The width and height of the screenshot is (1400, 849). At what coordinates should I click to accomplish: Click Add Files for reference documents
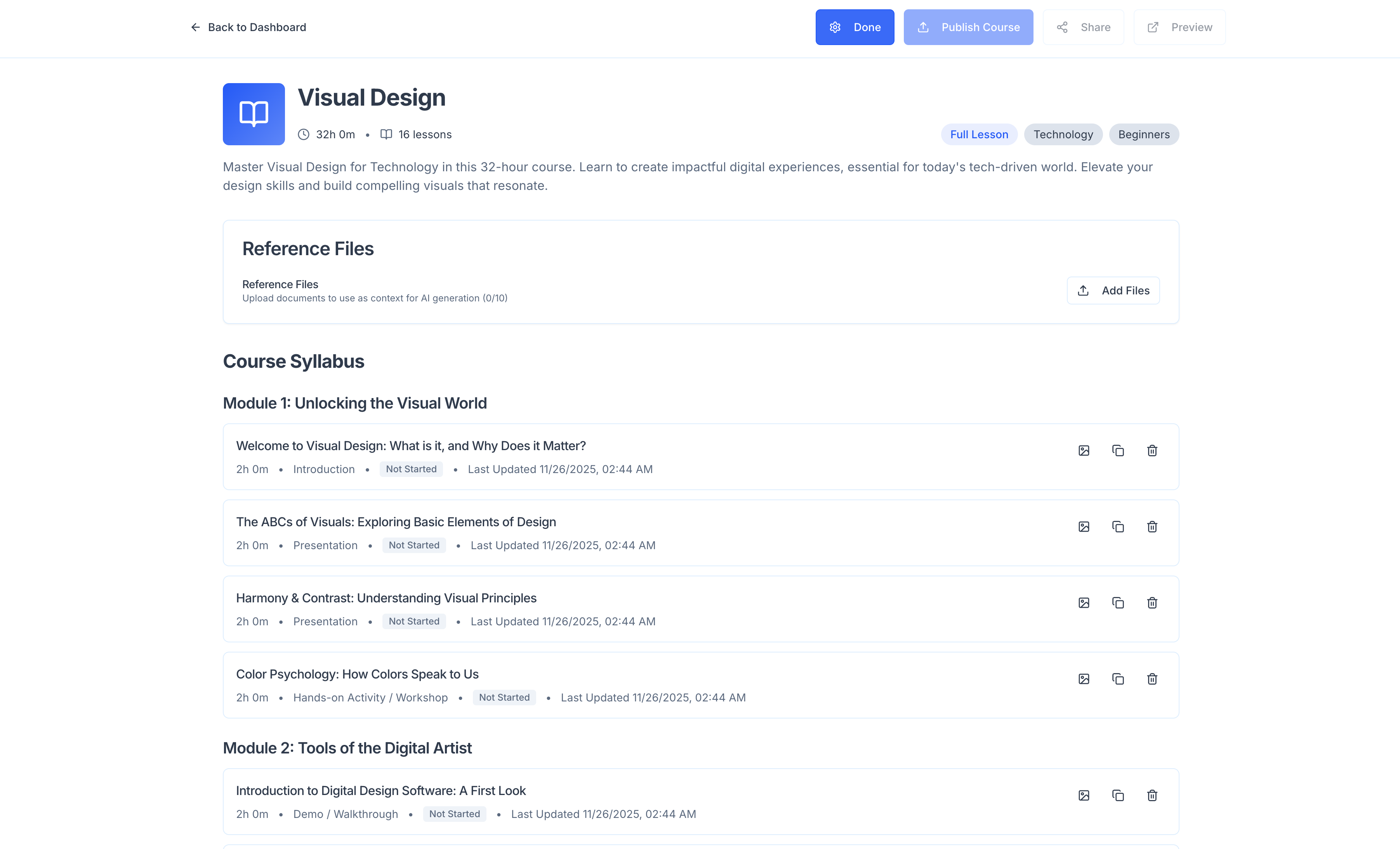click(x=1112, y=291)
